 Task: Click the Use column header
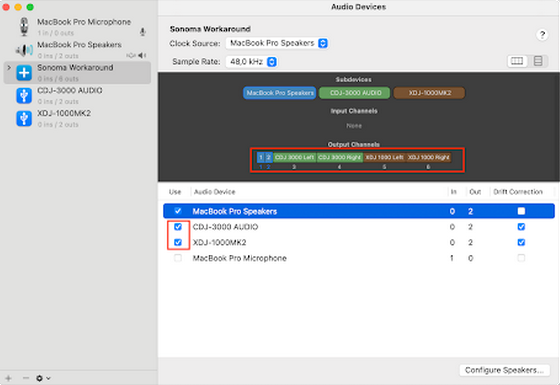click(x=175, y=192)
